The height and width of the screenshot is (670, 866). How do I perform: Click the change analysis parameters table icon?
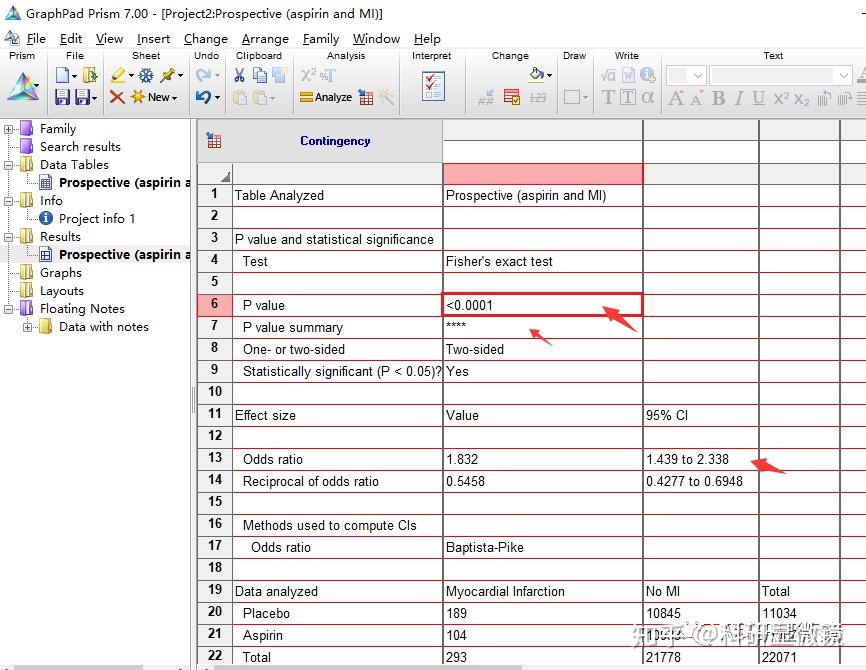click(366, 97)
